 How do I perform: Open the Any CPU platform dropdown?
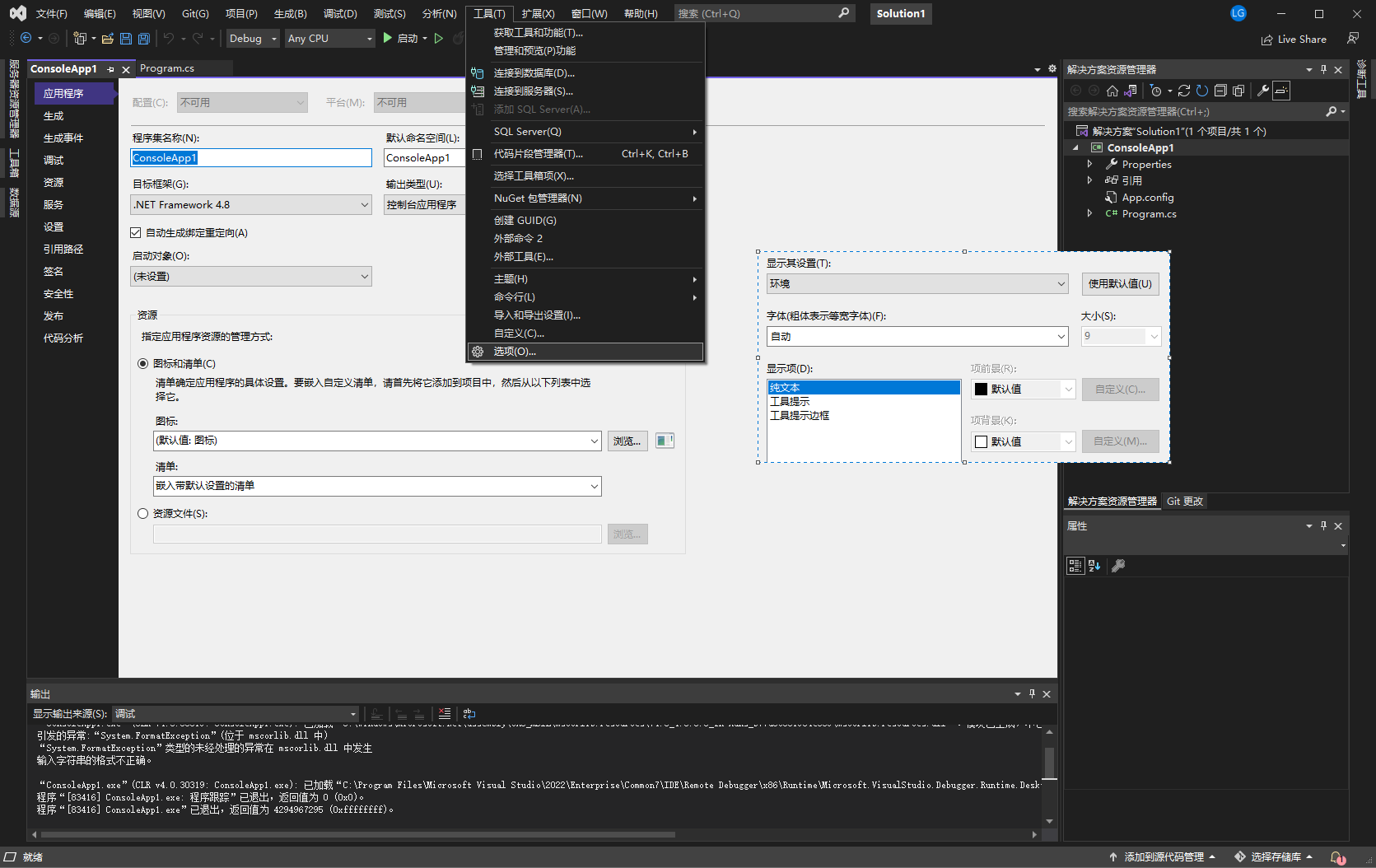click(x=329, y=39)
